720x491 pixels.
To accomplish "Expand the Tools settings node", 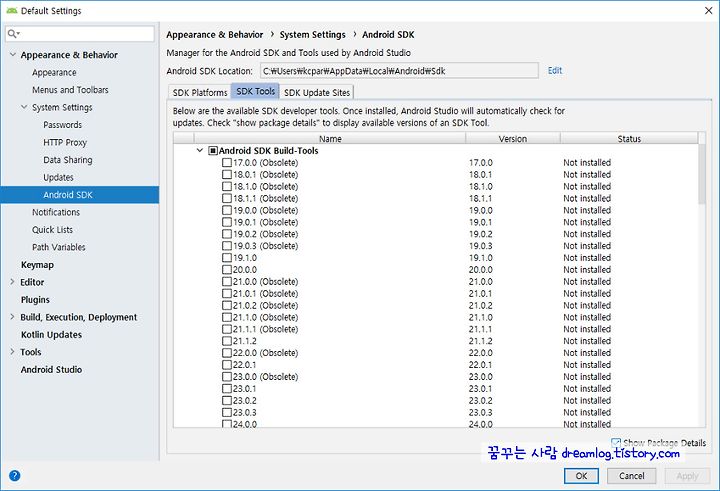I will point(12,351).
